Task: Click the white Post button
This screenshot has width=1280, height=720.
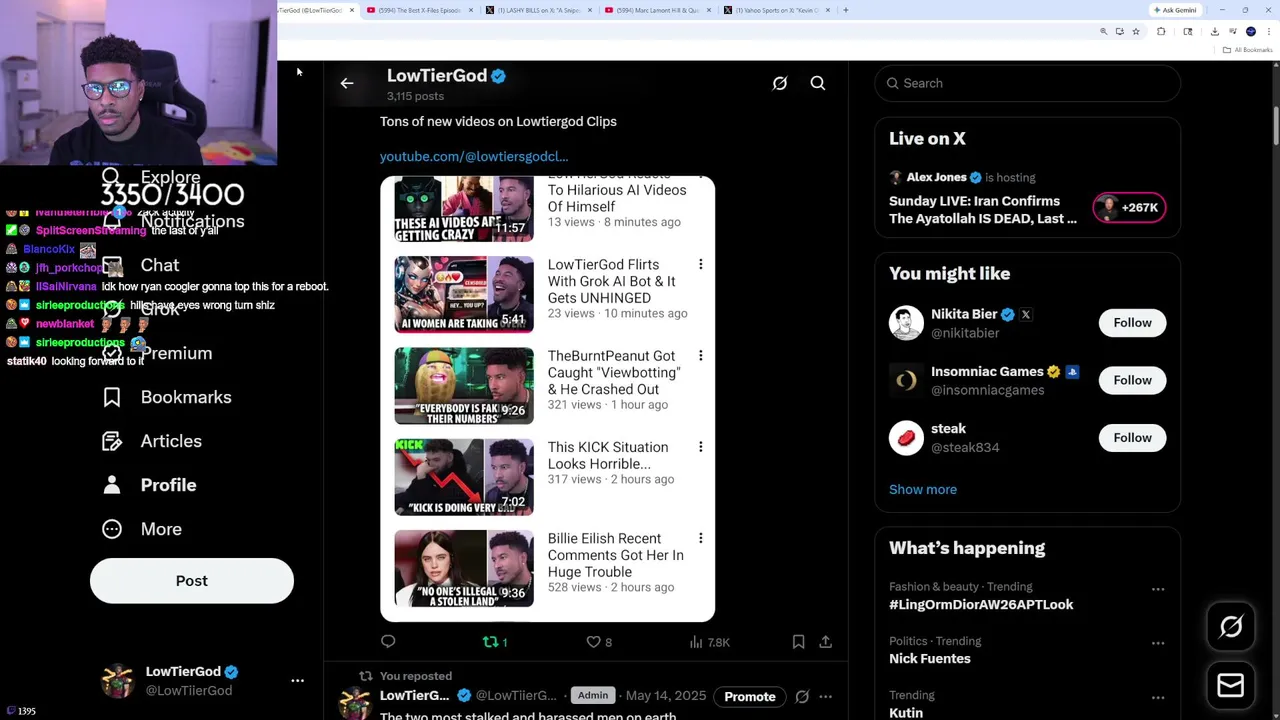Action: point(192,581)
